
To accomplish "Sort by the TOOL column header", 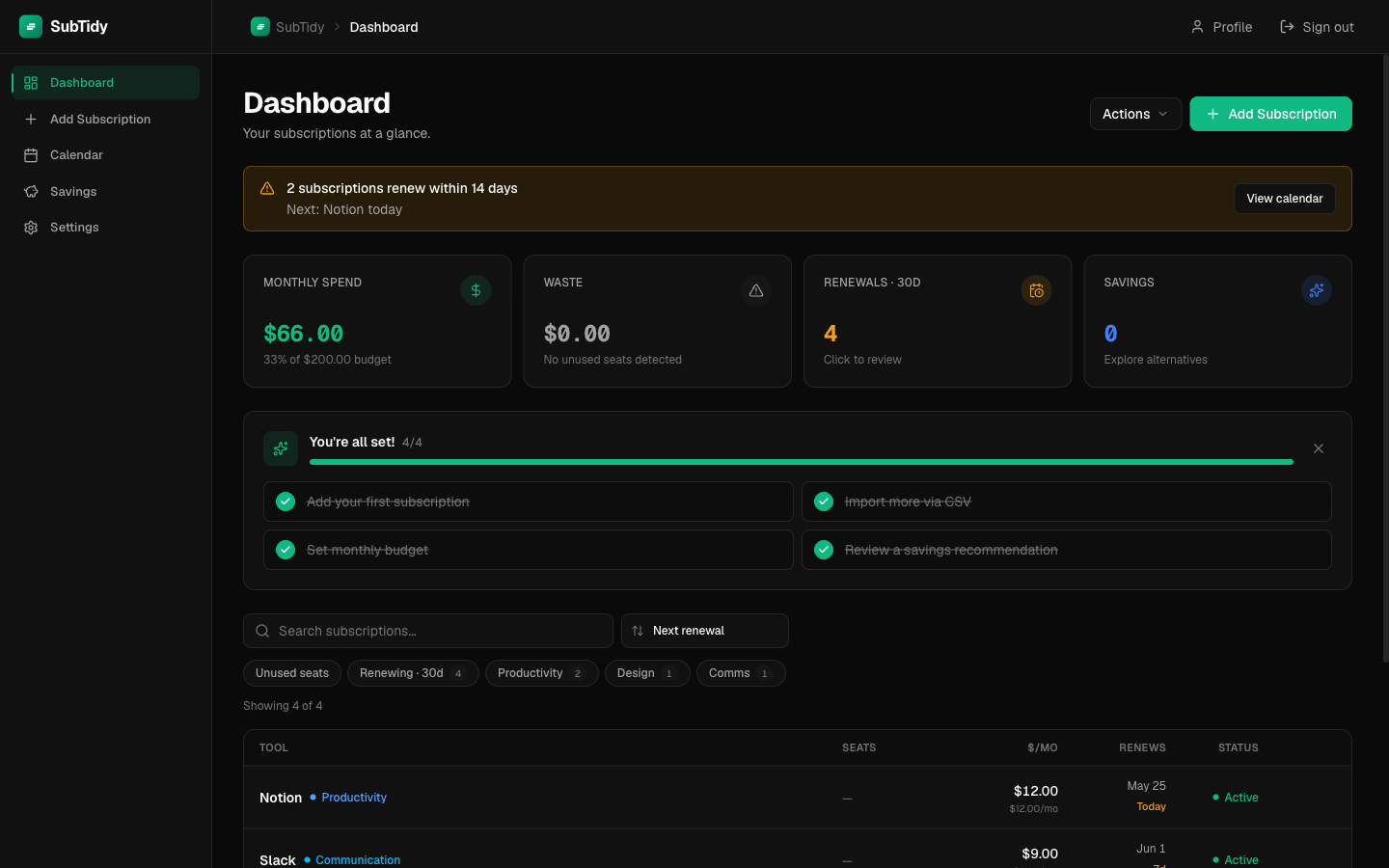I will click(x=274, y=747).
